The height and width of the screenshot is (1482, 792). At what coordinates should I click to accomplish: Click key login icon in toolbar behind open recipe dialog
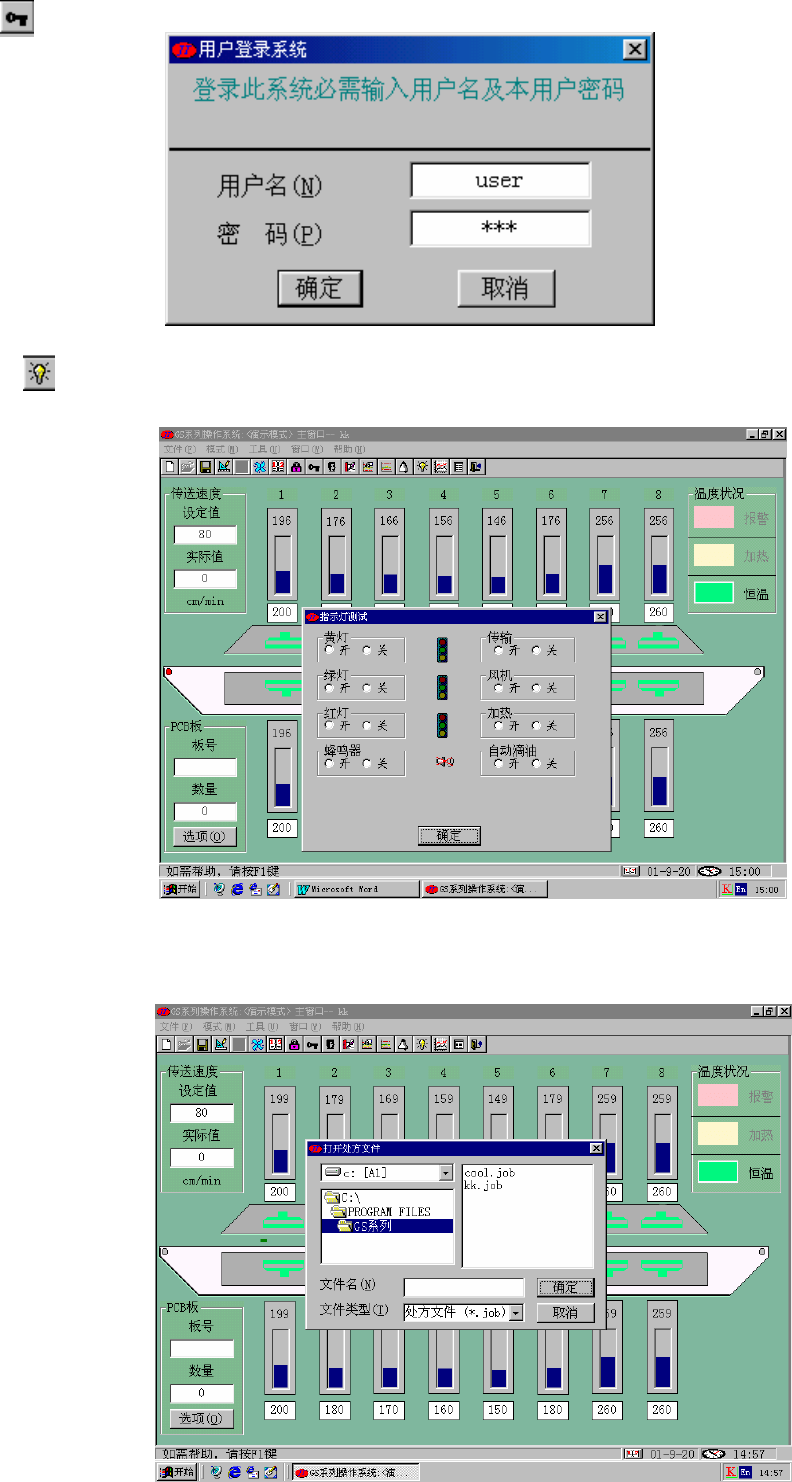313,1045
